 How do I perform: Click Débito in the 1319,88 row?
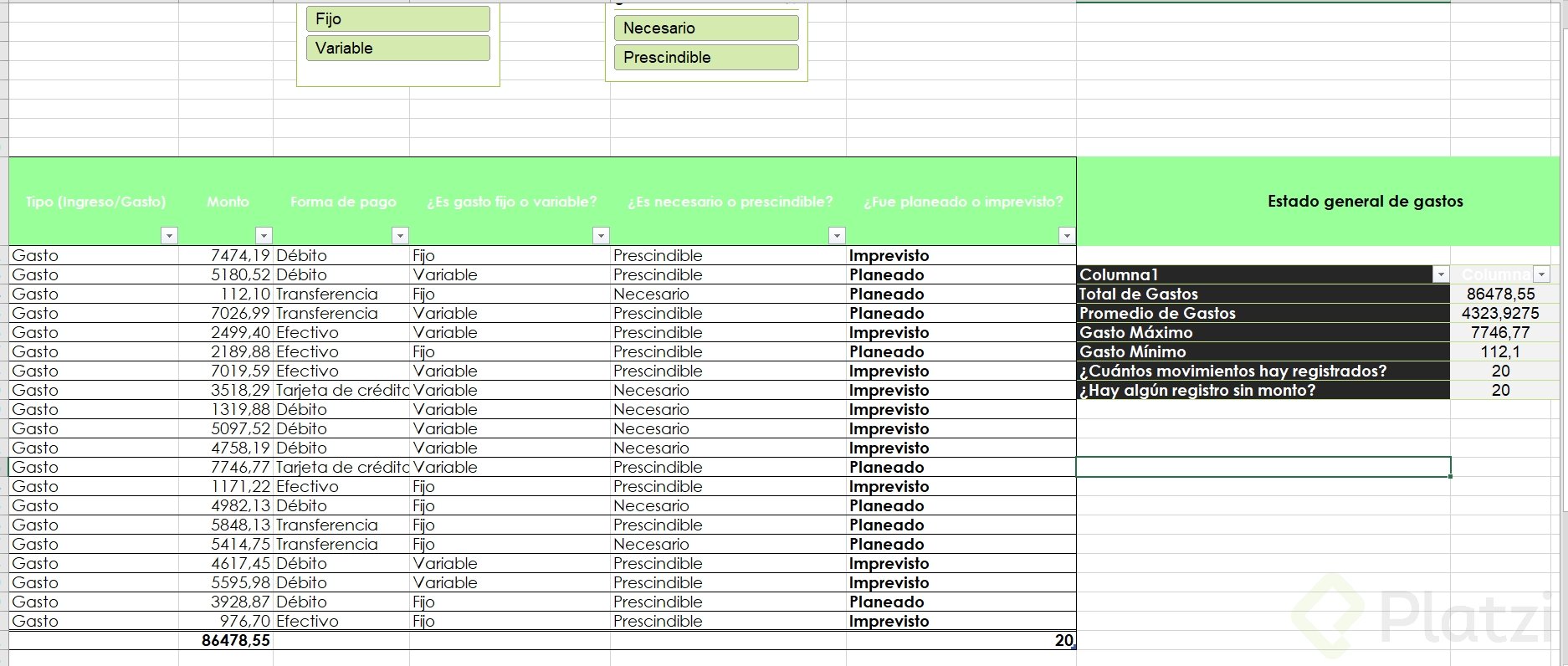point(301,409)
